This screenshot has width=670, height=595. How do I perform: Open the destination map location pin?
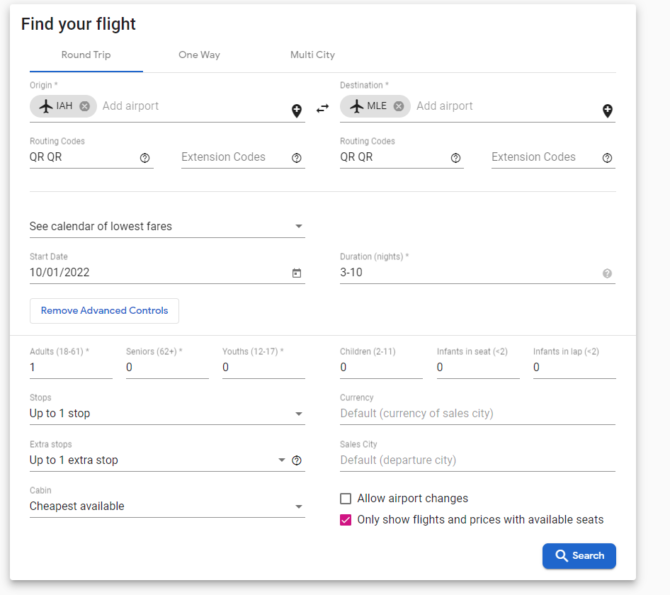click(x=607, y=111)
